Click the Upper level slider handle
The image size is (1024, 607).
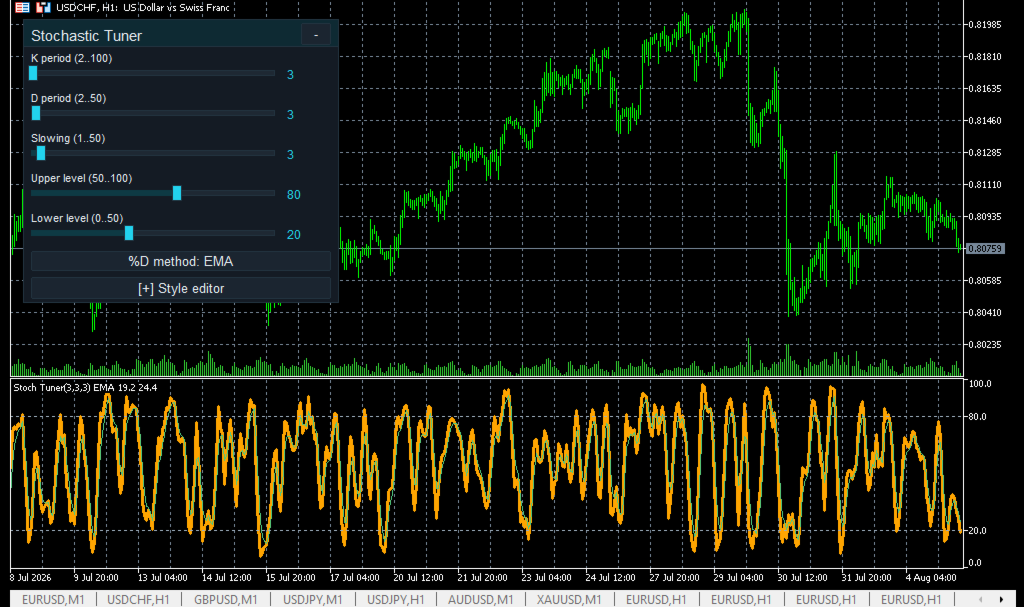(177, 193)
